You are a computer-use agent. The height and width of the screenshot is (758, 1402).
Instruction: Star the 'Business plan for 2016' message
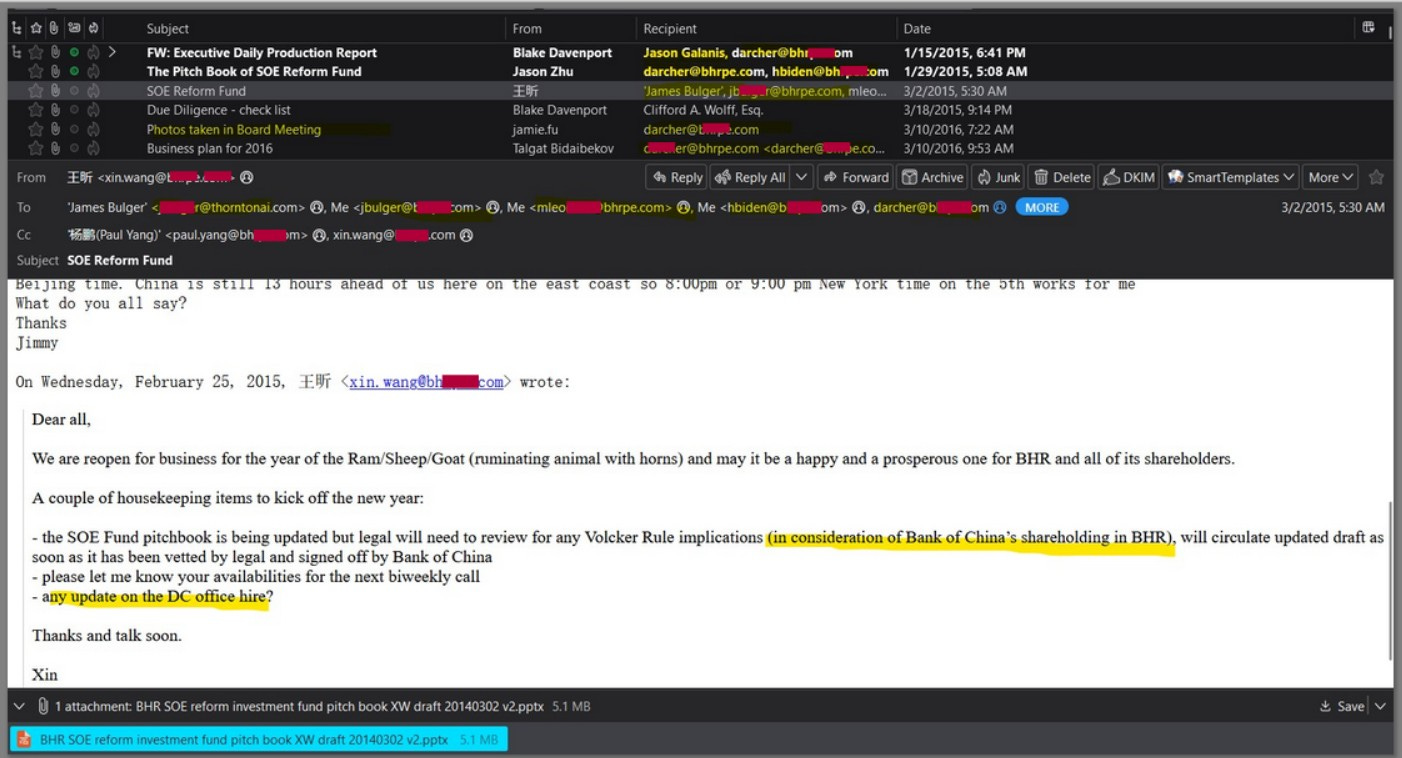tap(35, 148)
